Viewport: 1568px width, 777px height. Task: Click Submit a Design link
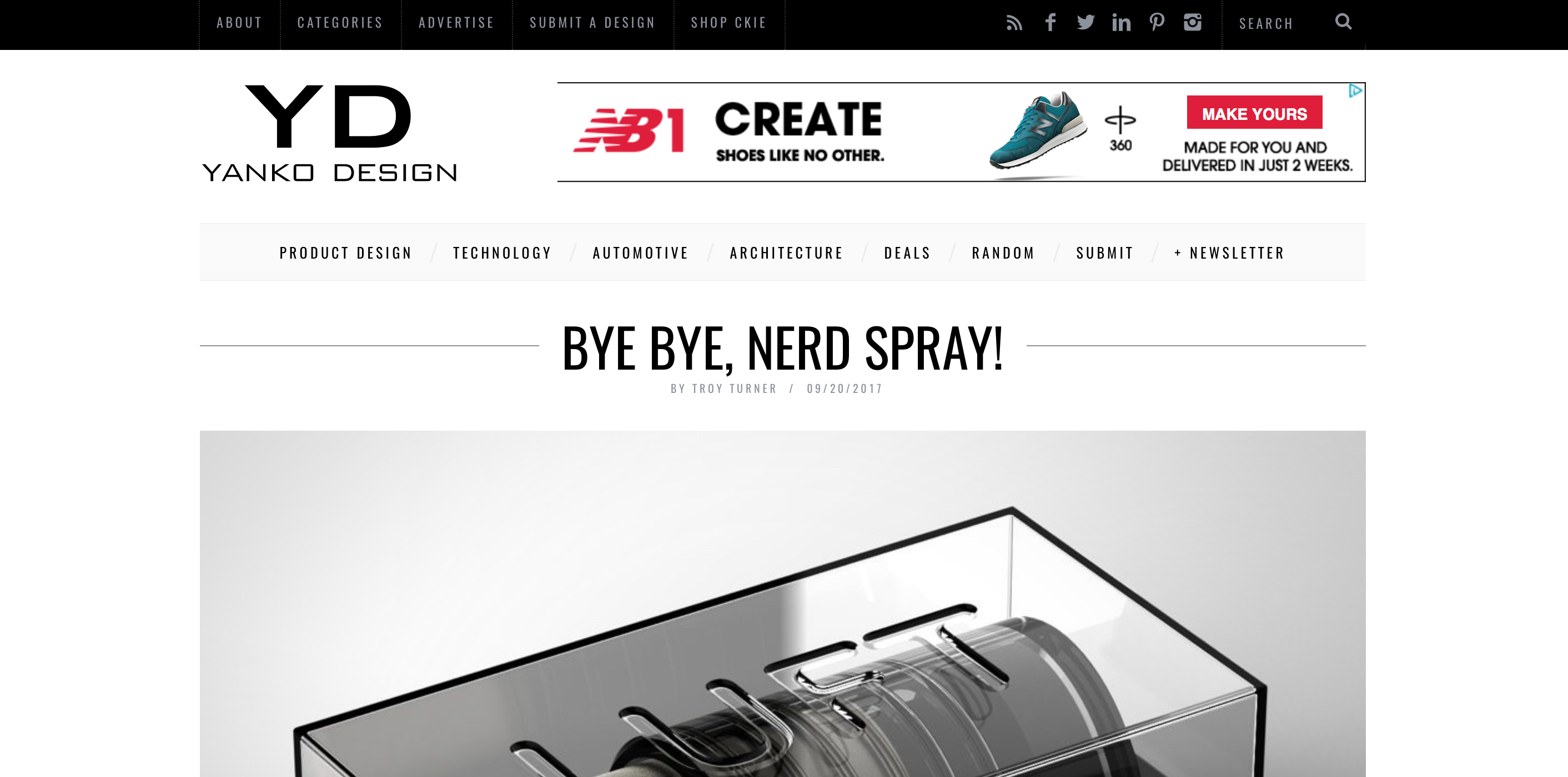(x=592, y=23)
